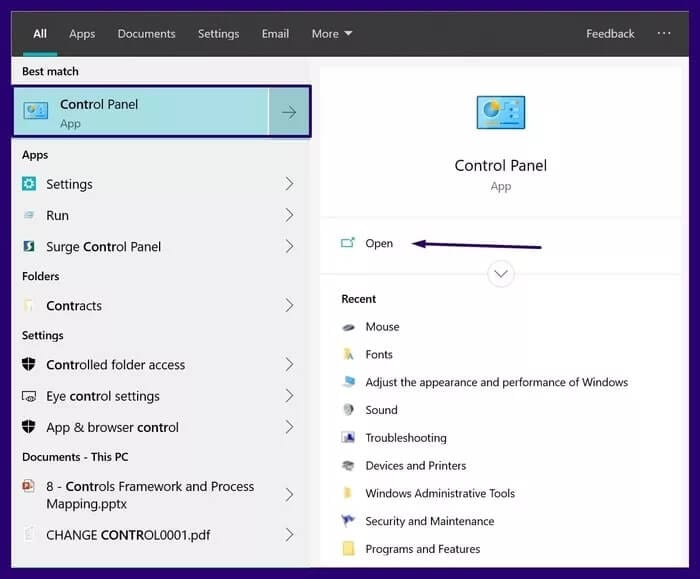Select the CHANGE CONTROL0001.pdf result text

point(128,535)
